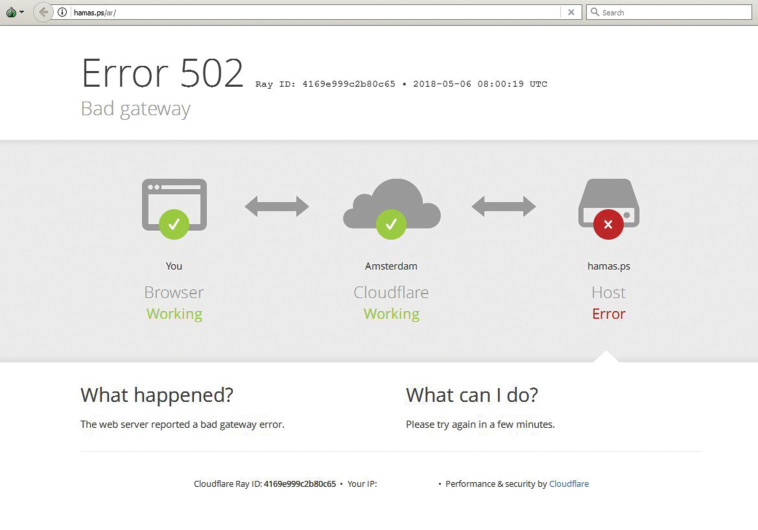Click the magnifying glass search icon
Image resolution: width=758 pixels, height=530 pixels.
(595, 12)
